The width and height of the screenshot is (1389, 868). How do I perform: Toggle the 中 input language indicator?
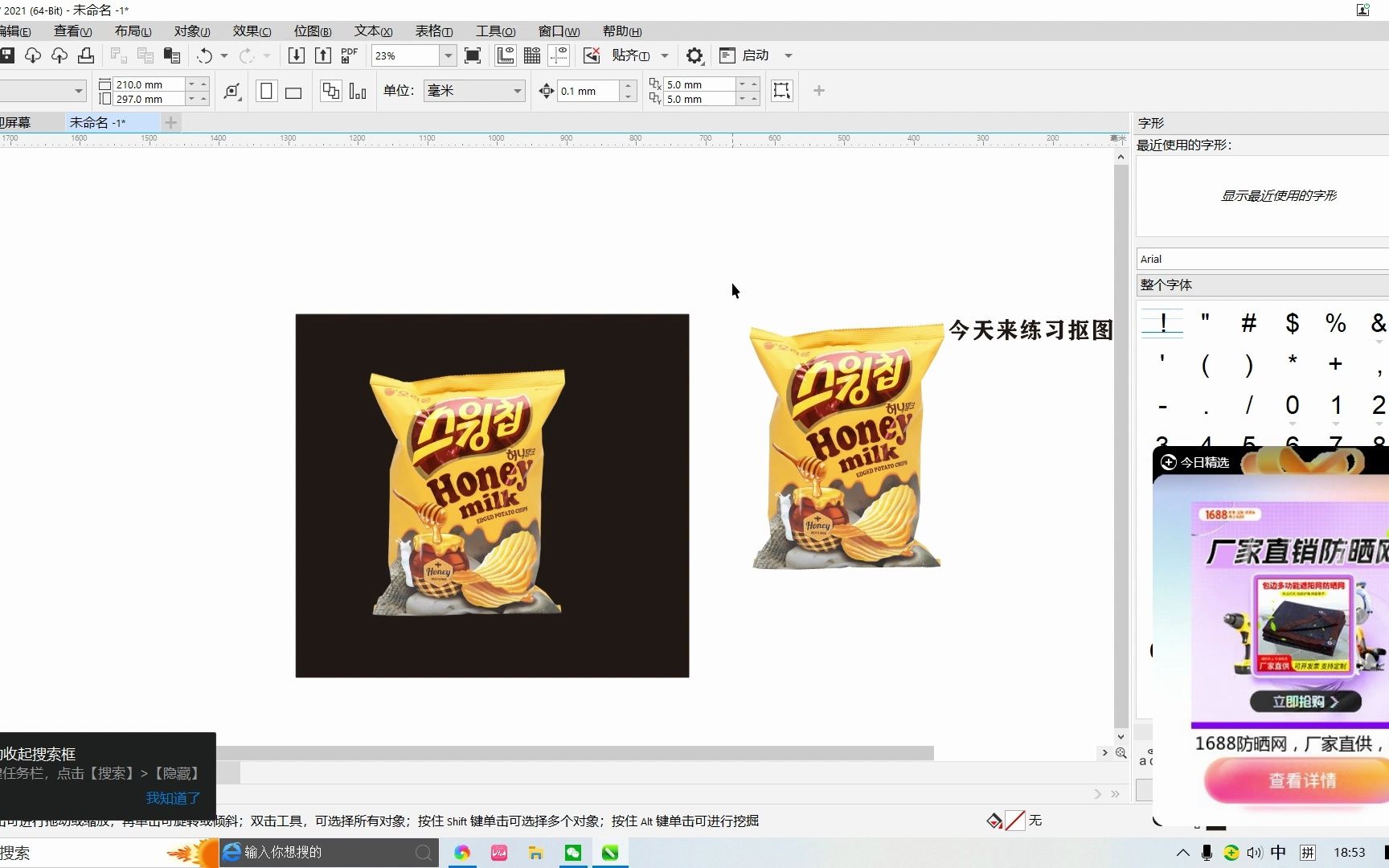(1278, 853)
